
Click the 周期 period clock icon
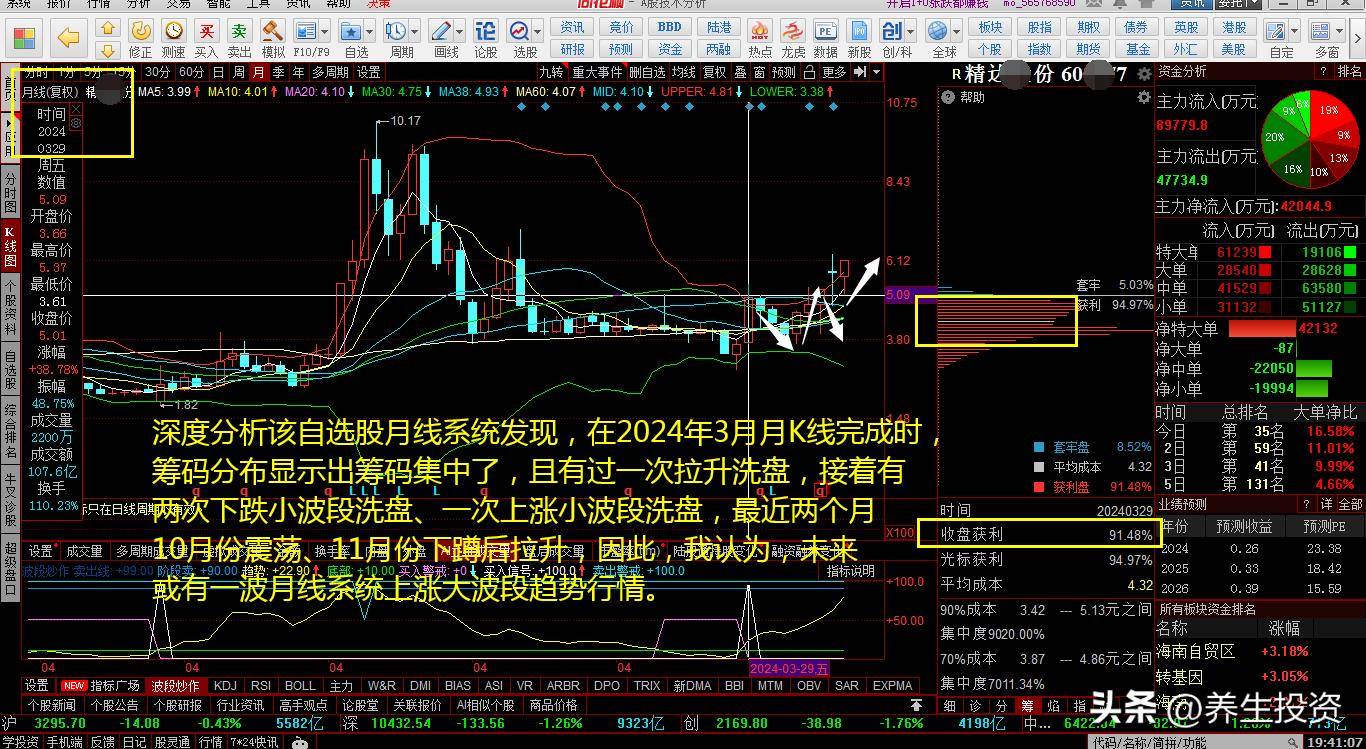coord(396,31)
